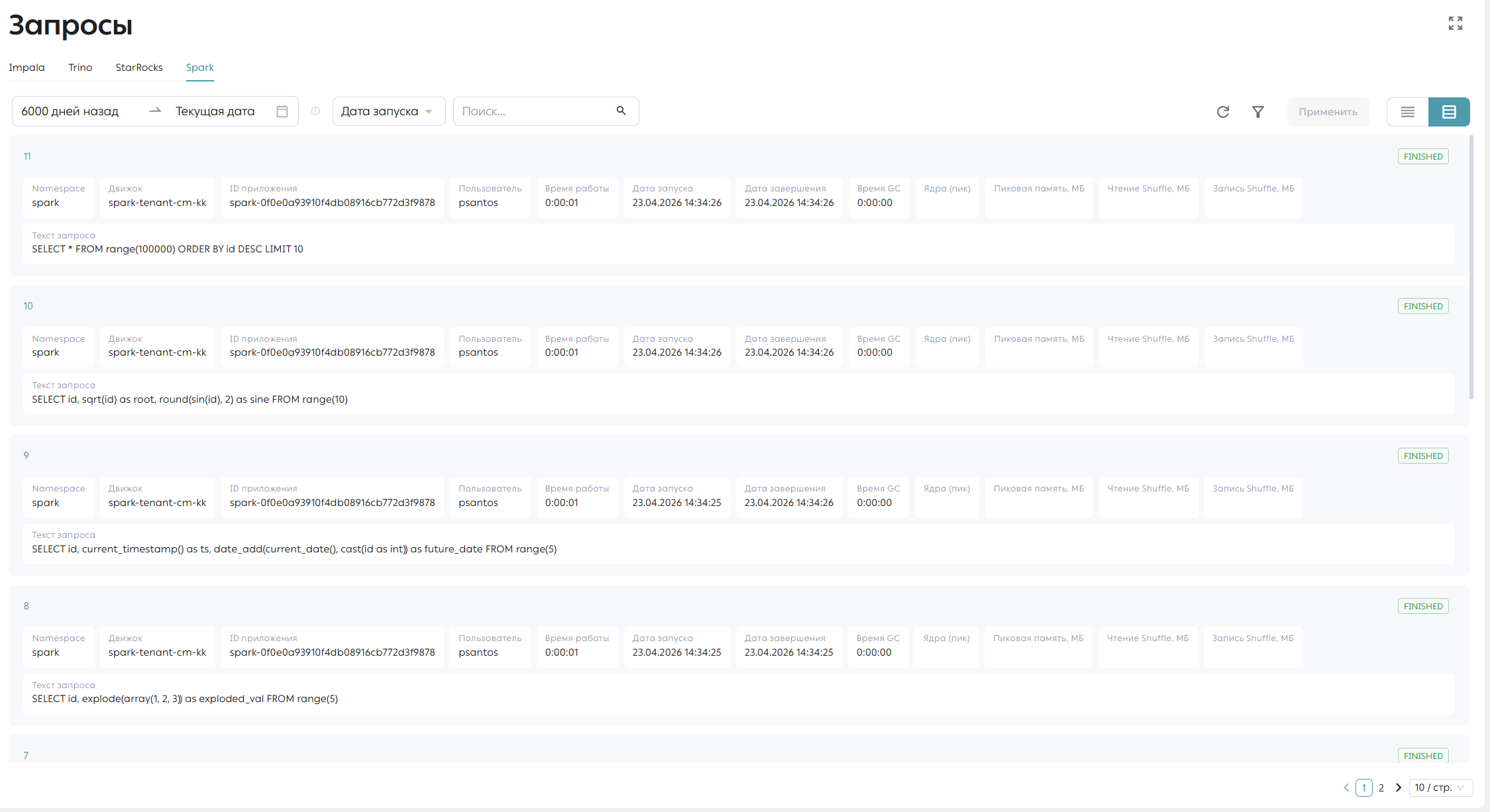Image resolution: width=1490 pixels, height=812 pixels.
Task: Click the '6000 дней назад' start date field
Action: 70,111
